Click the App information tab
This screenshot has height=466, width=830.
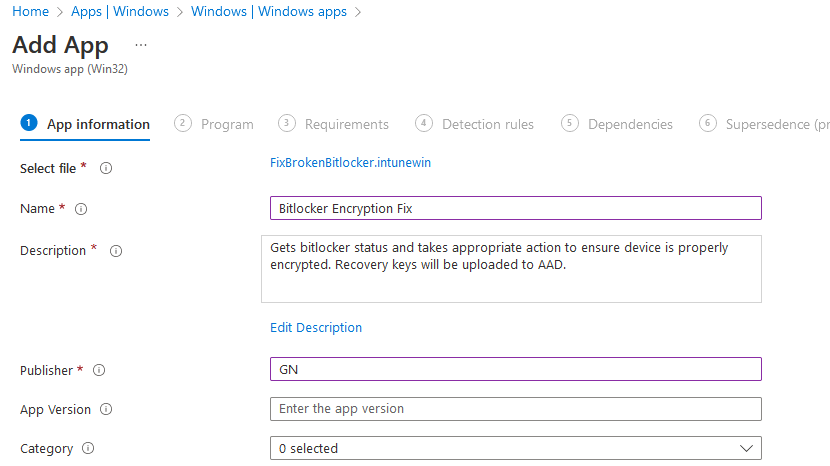click(85, 124)
